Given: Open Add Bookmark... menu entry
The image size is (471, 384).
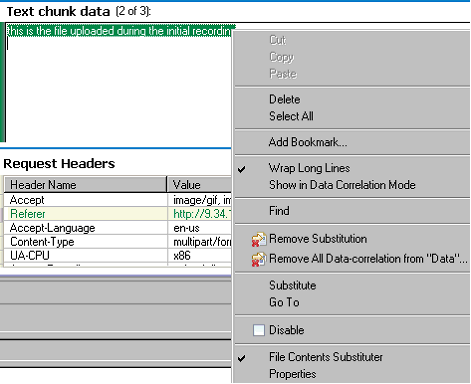Looking at the screenshot, I should [x=308, y=142].
